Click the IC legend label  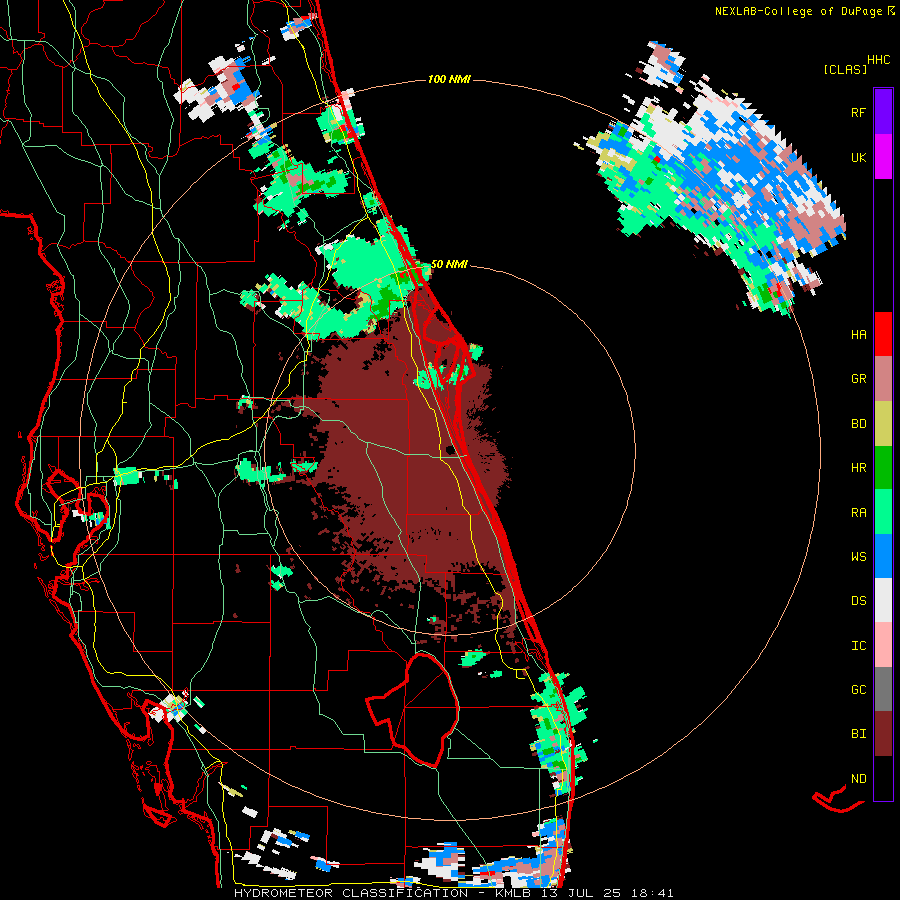858,646
